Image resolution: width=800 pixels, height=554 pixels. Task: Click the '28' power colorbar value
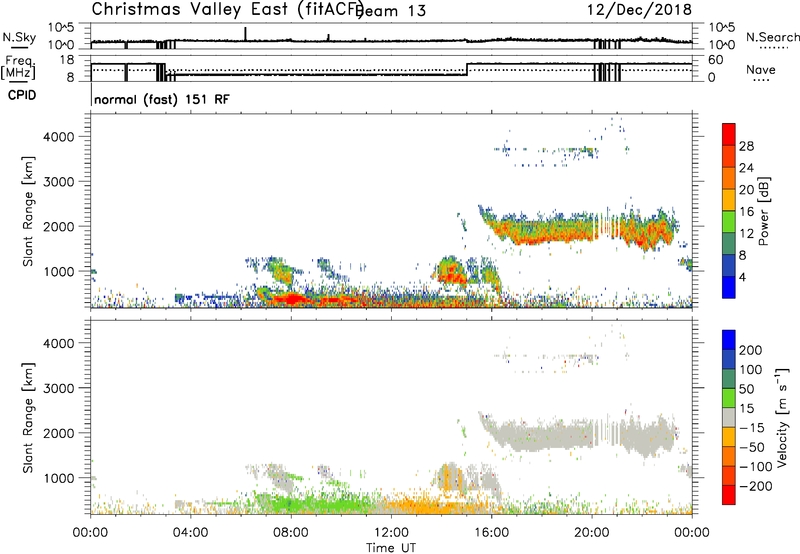tap(746, 146)
